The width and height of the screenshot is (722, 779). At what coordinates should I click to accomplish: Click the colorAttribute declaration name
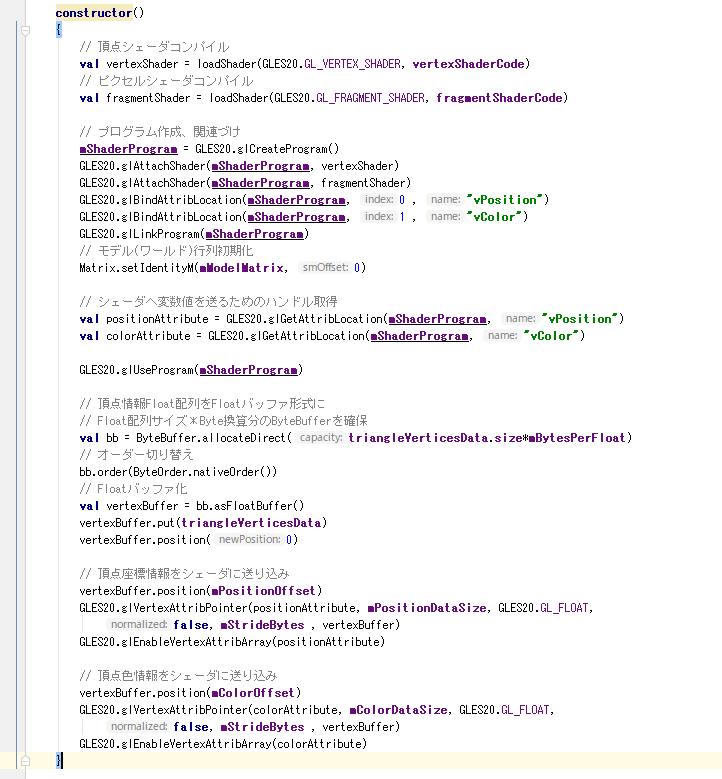[x=148, y=336]
